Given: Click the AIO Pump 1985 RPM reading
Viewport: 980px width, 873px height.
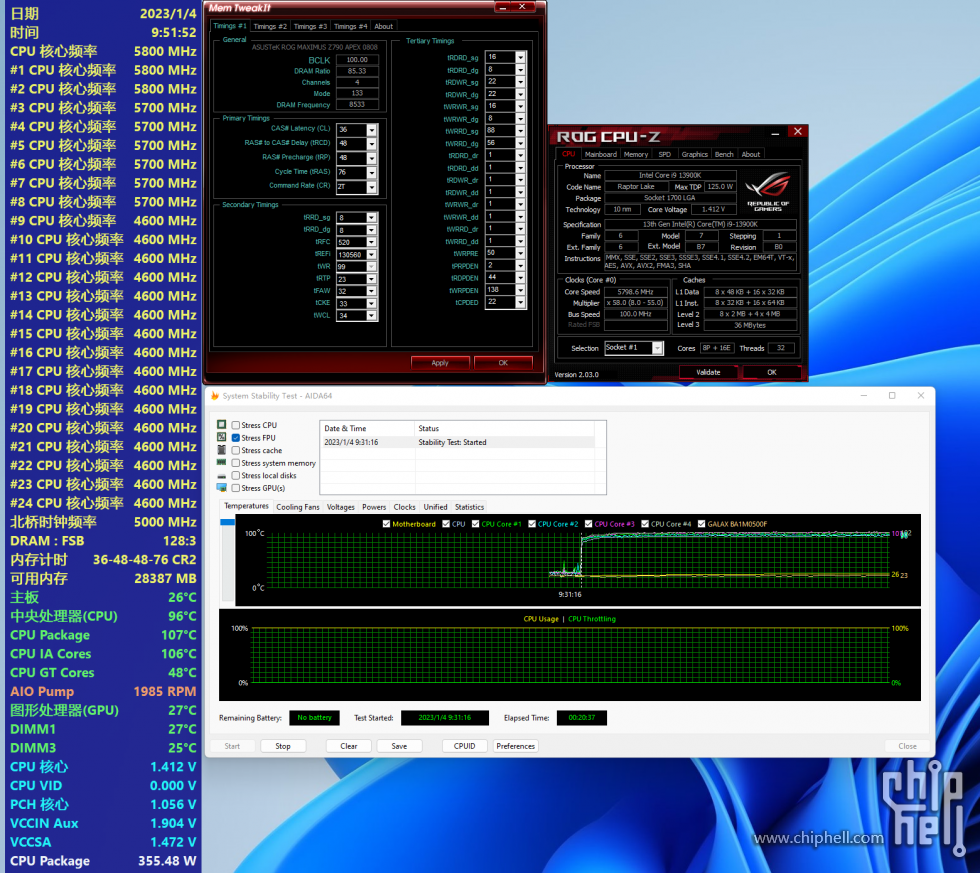Looking at the screenshot, I should [104, 692].
